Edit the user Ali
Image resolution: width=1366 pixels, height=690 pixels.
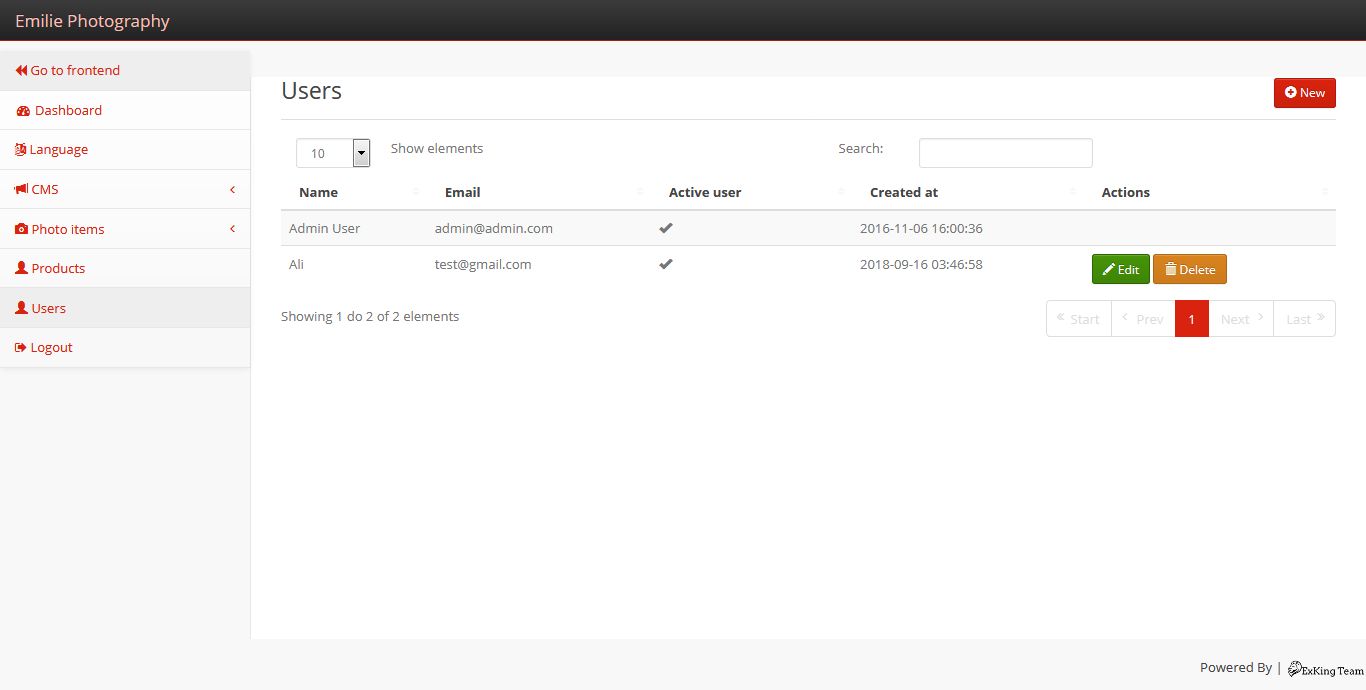[1121, 269]
